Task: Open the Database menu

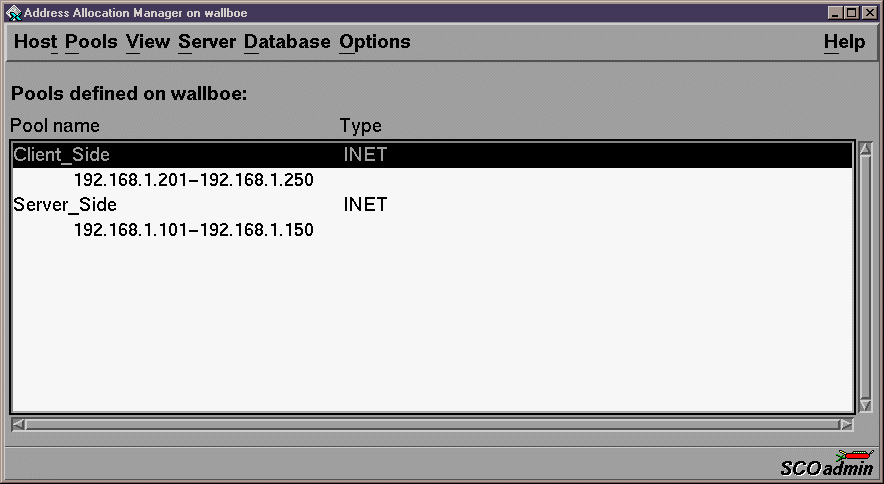Action: pyautogui.click(x=287, y=42)
